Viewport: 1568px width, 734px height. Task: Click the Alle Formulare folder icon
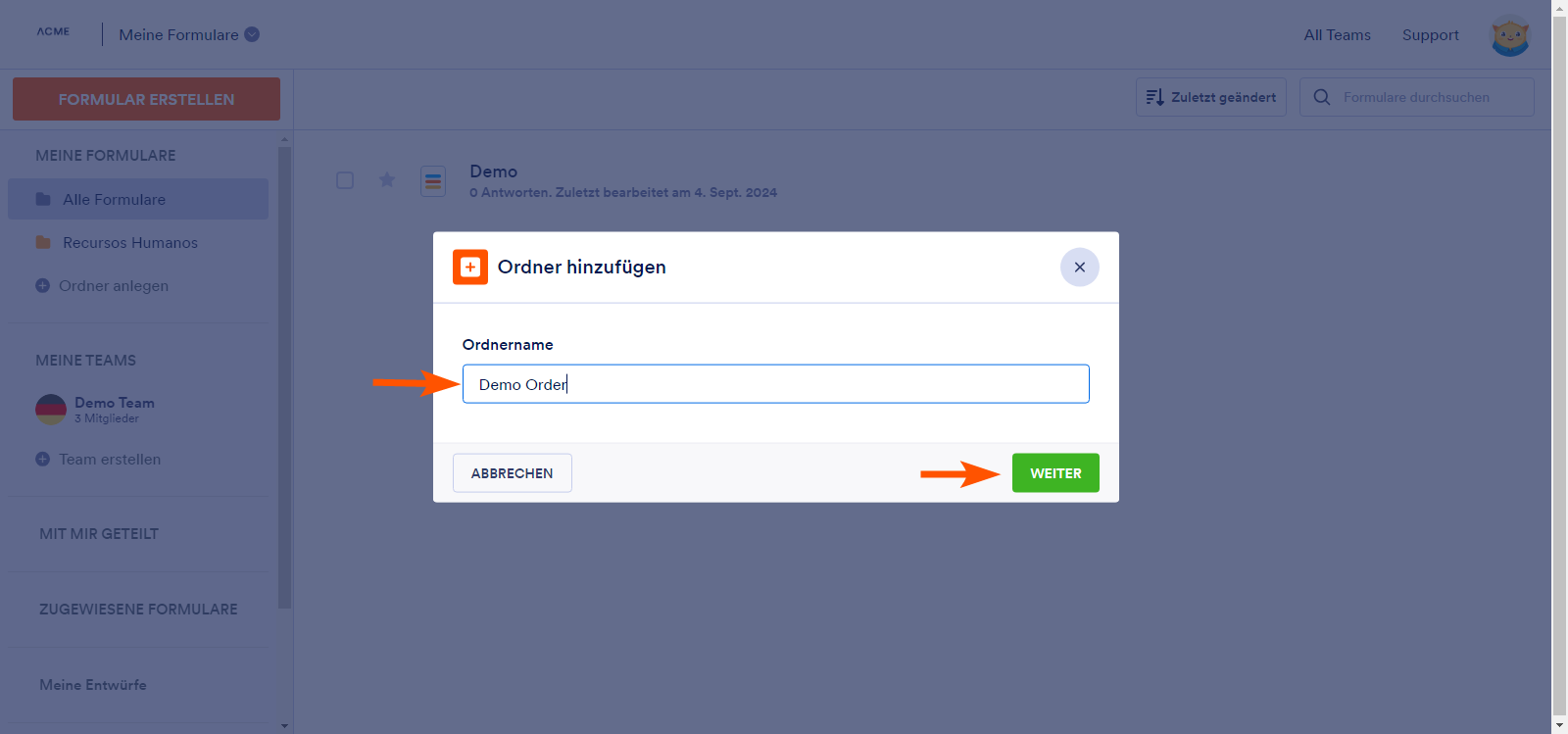[x=43, y=199]
